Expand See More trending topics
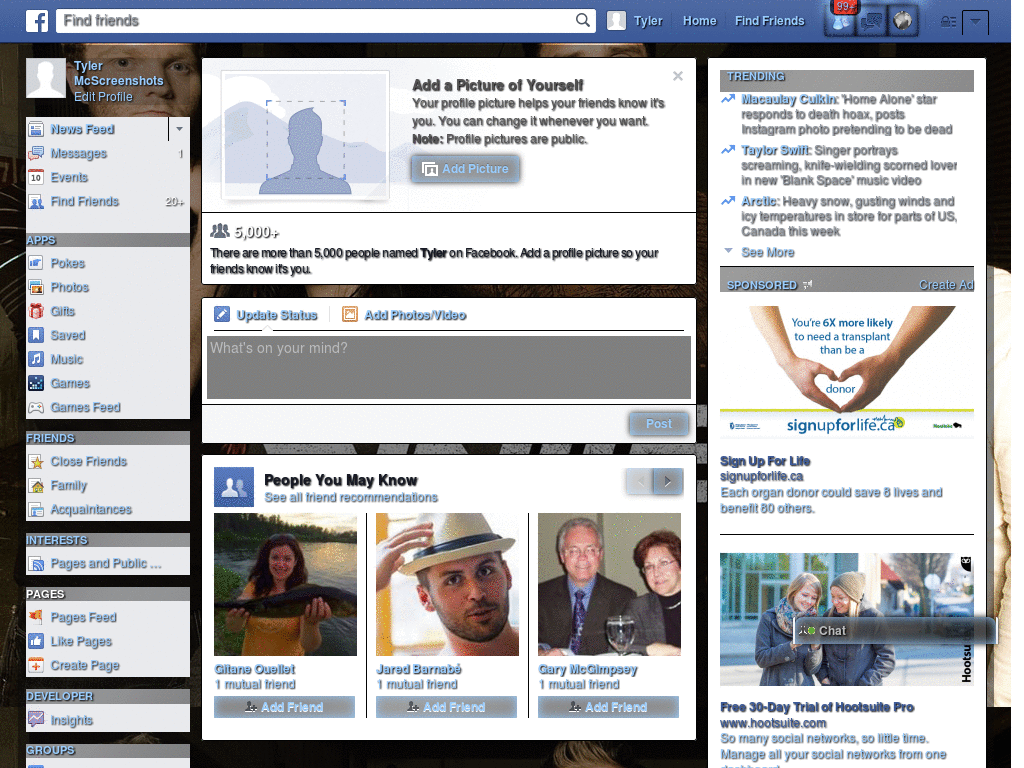 767,253
